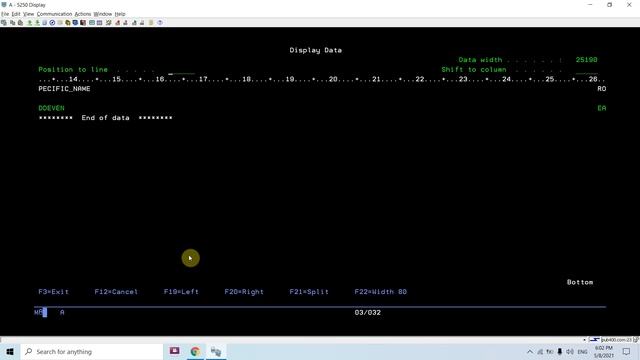The height and width of the screenshot is (360, 640).
Task: Focus the Shift to column input field
Action: (587, 70)
